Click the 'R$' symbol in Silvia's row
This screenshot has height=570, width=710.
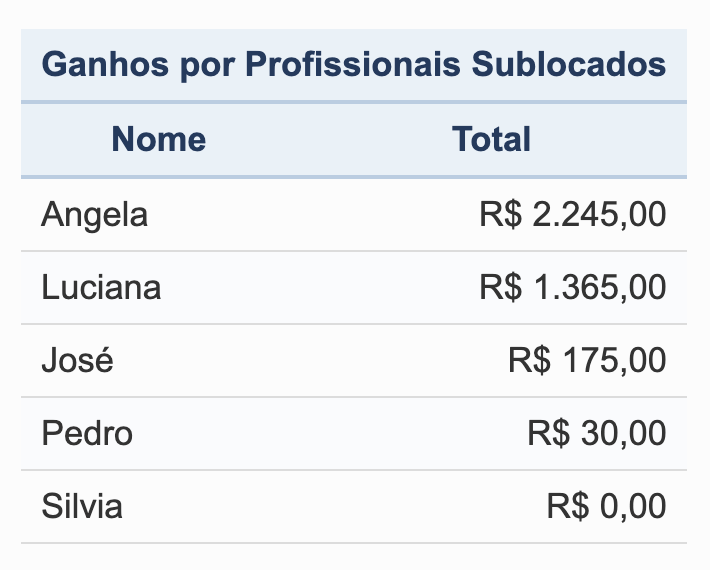click(x=568, y=506)
